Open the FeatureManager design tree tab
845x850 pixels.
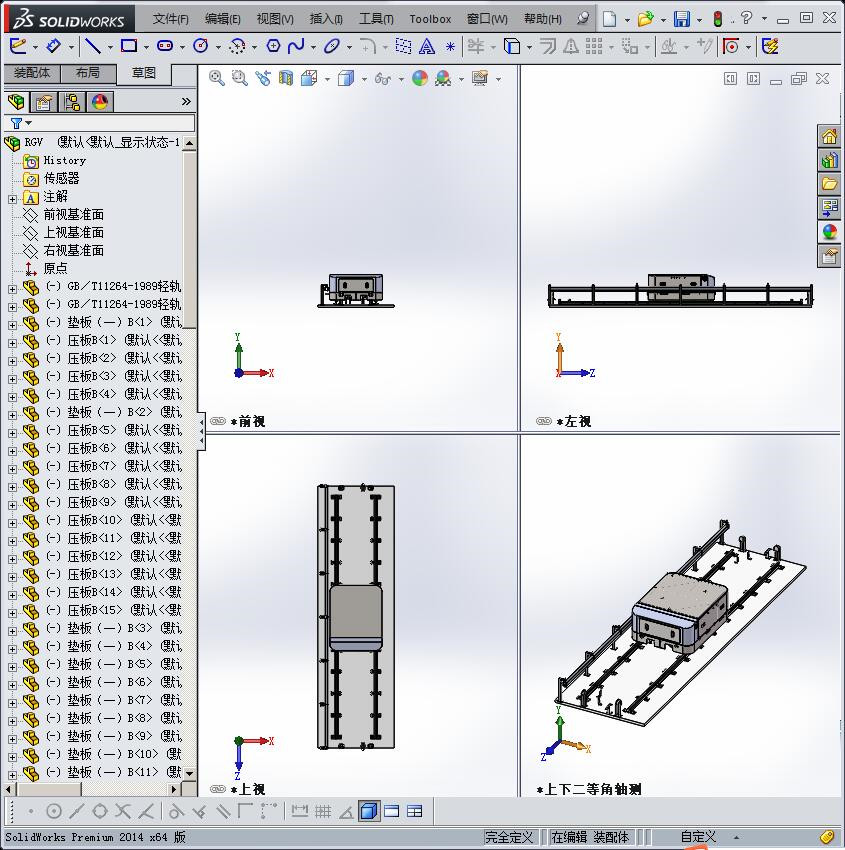point(16,101)
